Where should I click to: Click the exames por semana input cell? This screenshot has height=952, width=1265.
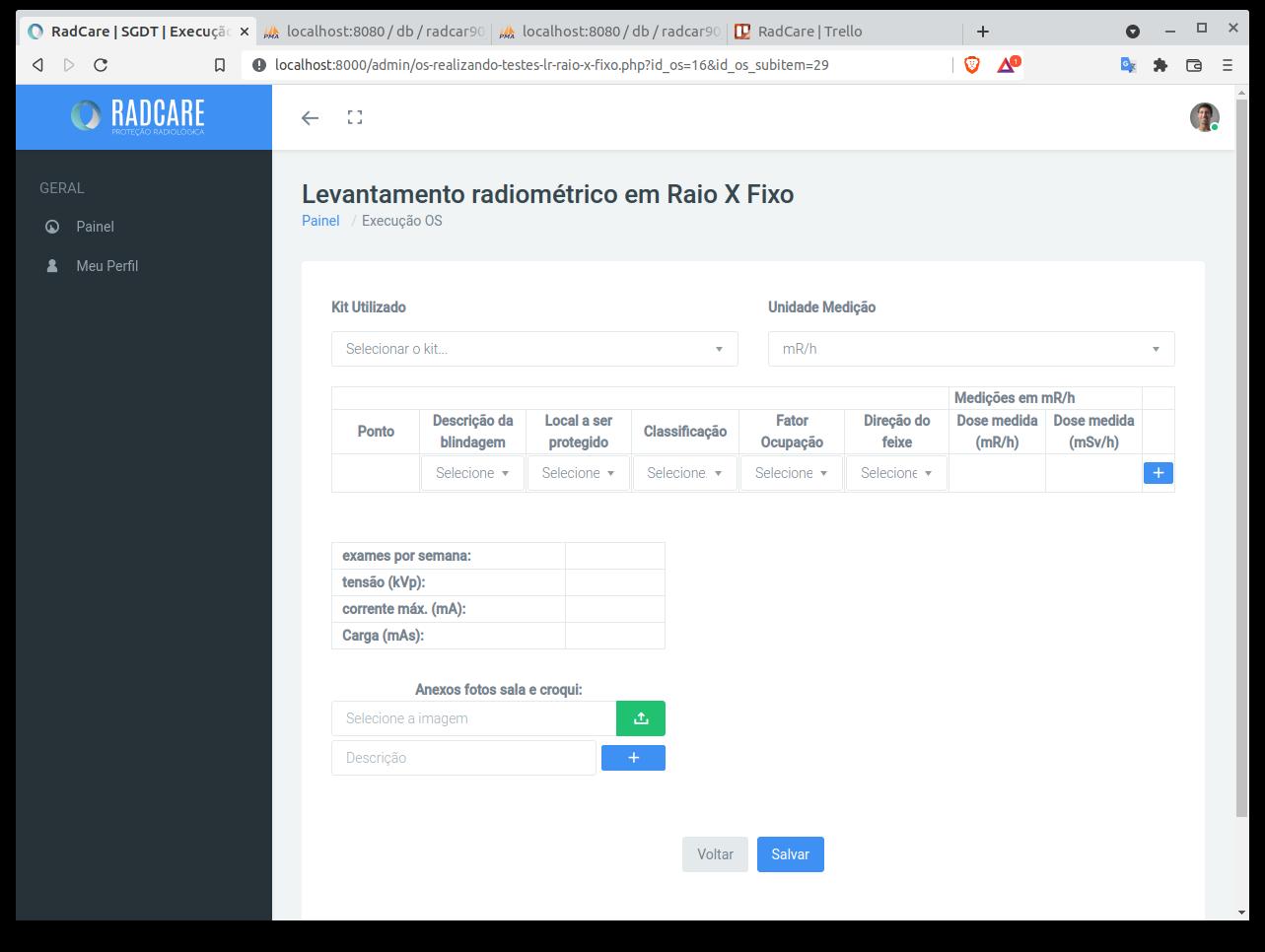coord(614,556)
